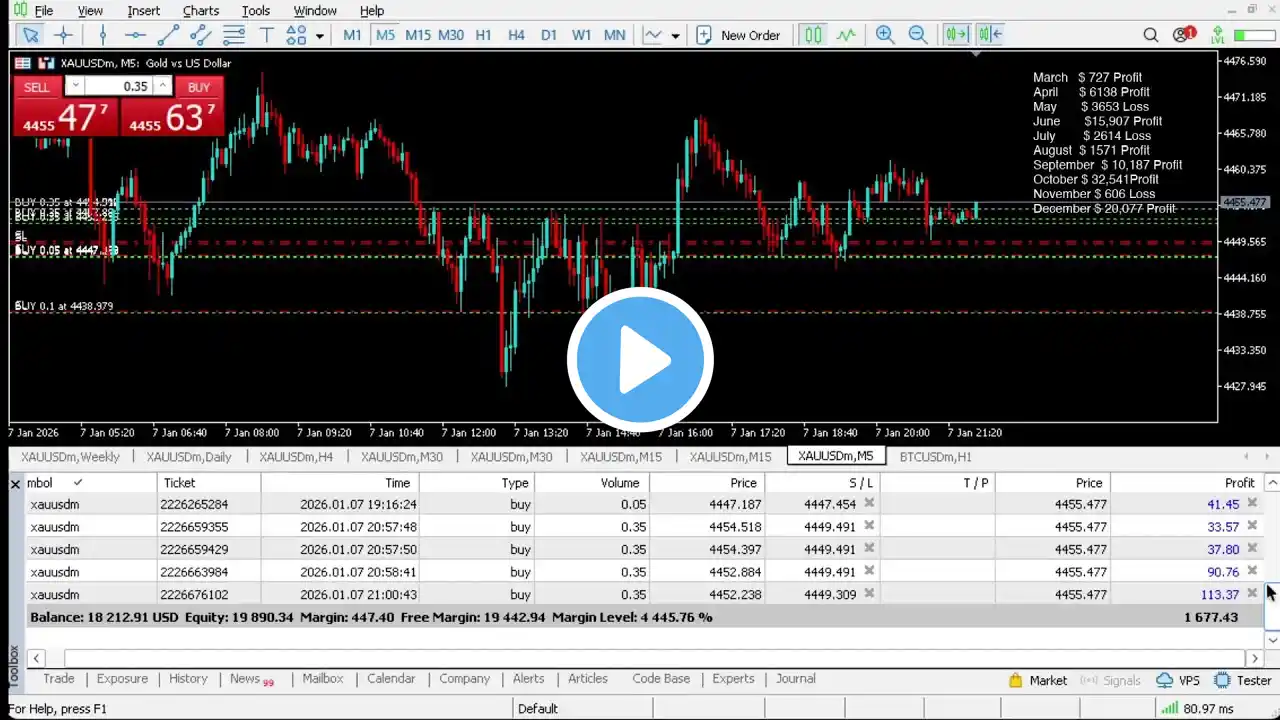Viewport: 1280px width, 720px height.
Task: Close the Toolbox panel
Action: tap(15, 484)
